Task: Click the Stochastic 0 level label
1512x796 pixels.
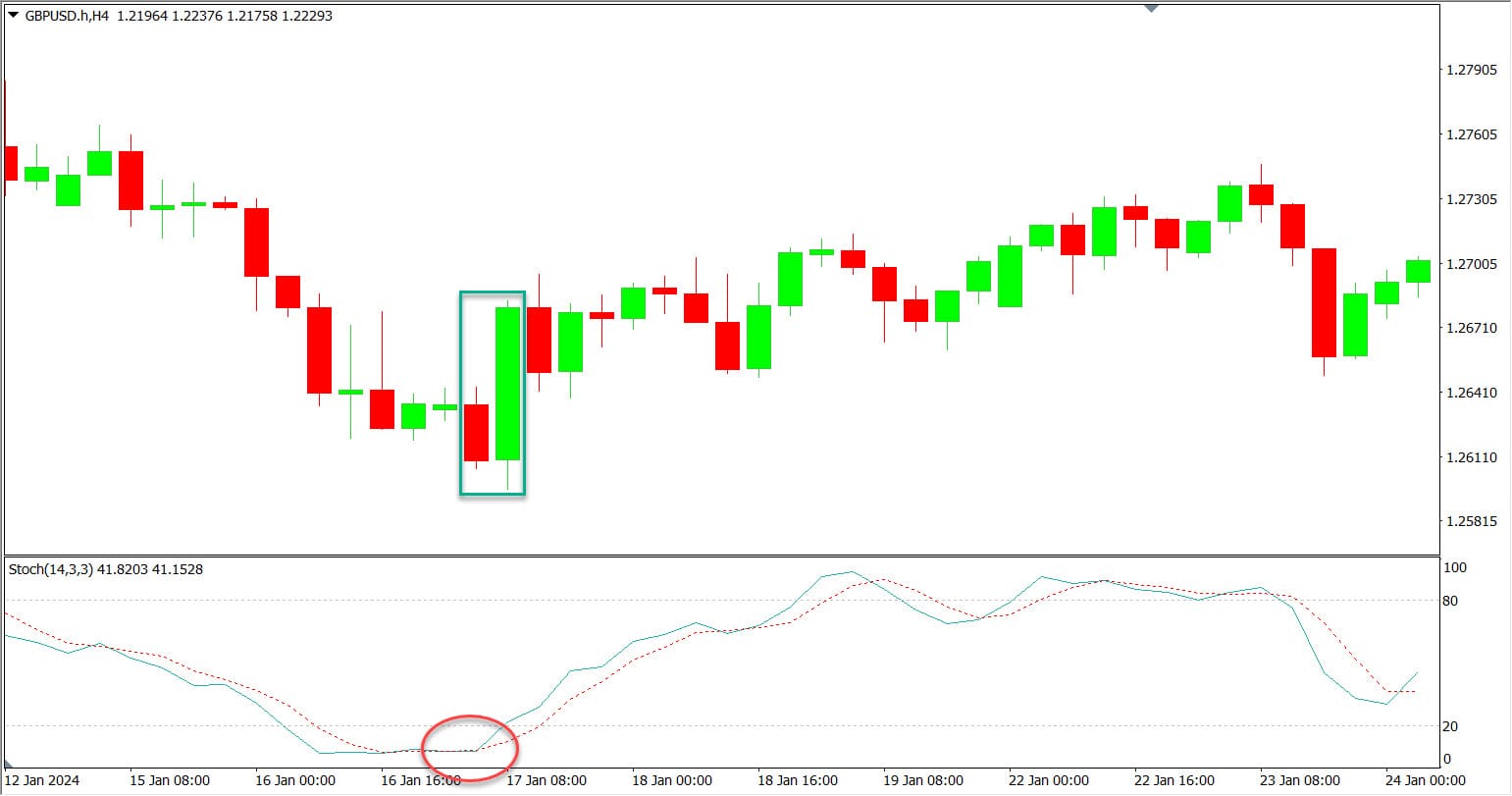Action: (1446, 759)
